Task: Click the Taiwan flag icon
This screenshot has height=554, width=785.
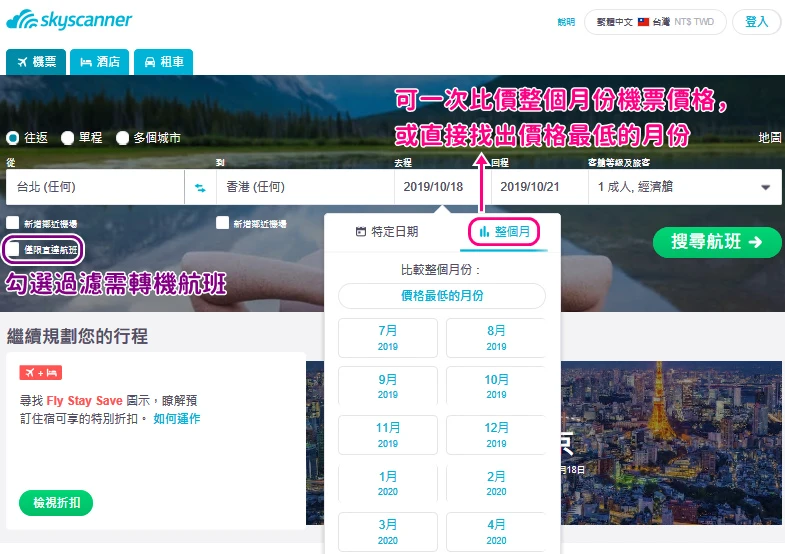Action: click(x=643, y=21)
